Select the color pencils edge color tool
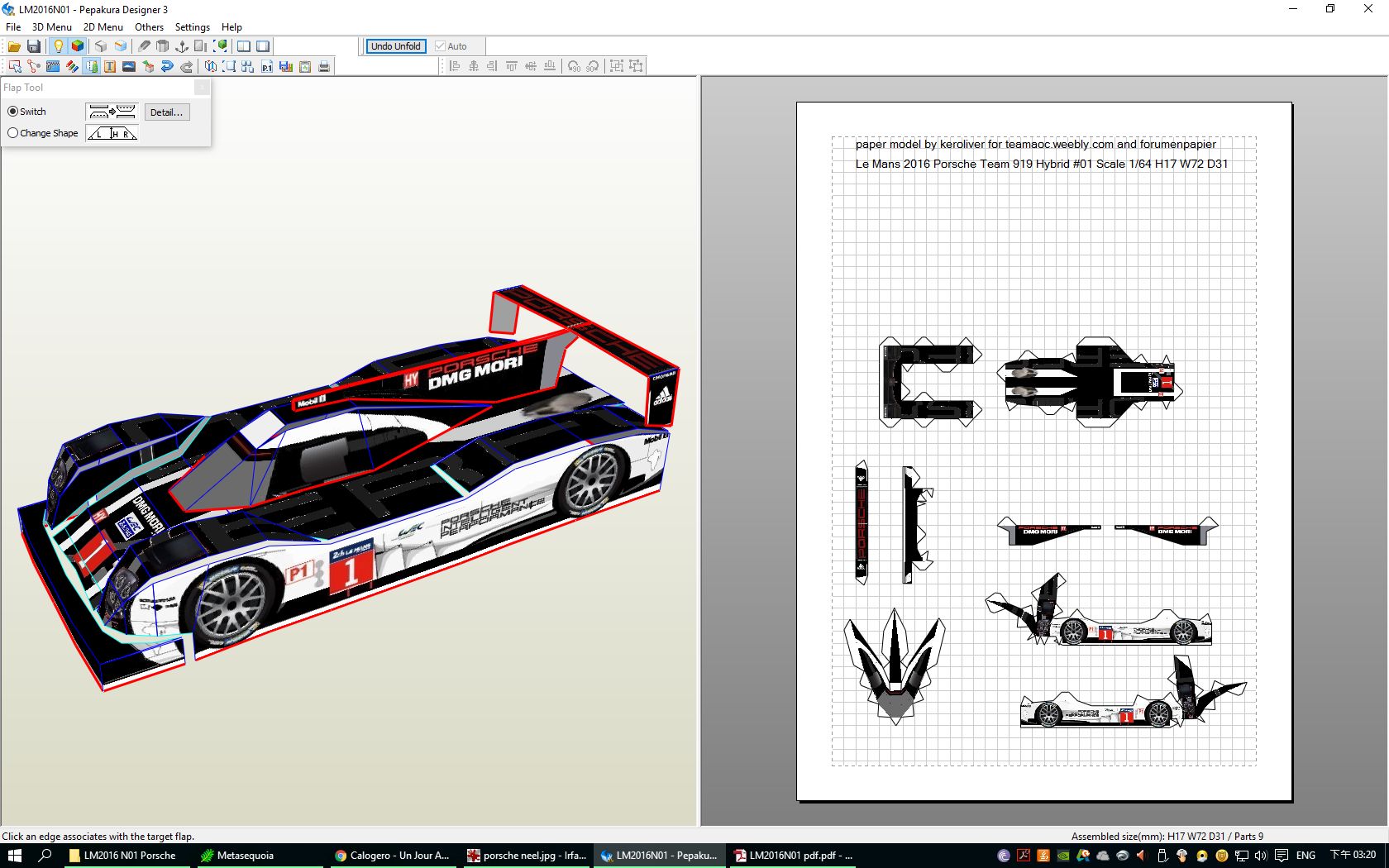Viewport: 1389px width, 868px height. click(72, 66)
